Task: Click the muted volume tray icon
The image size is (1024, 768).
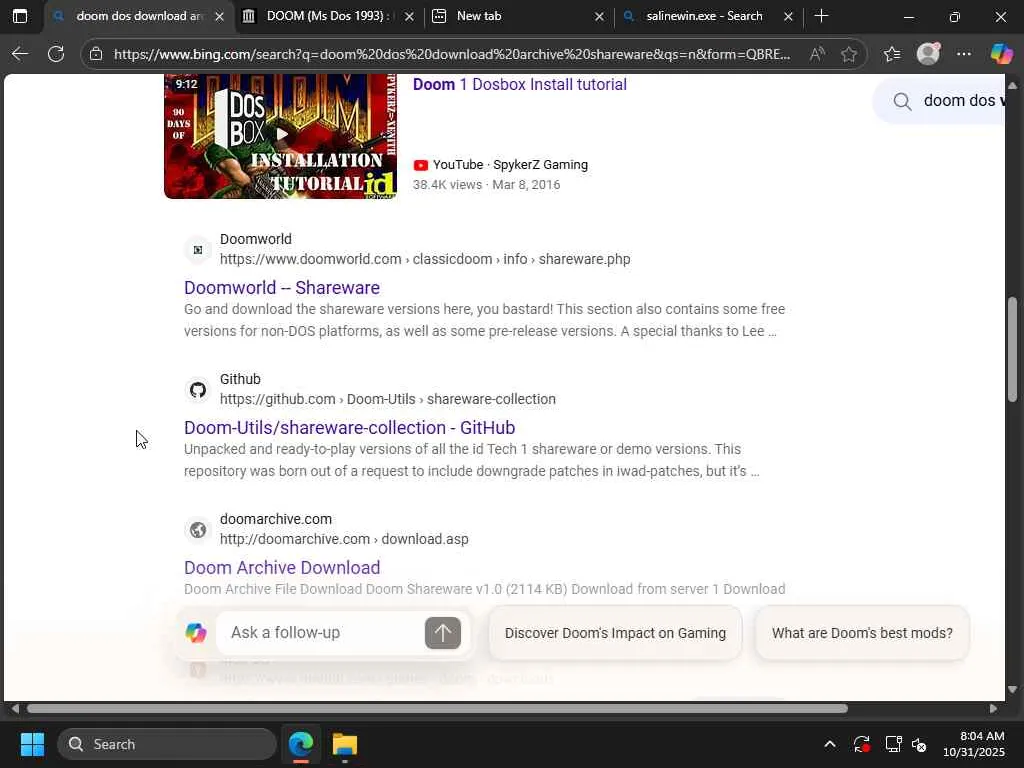Action: (x=920, y=744)
